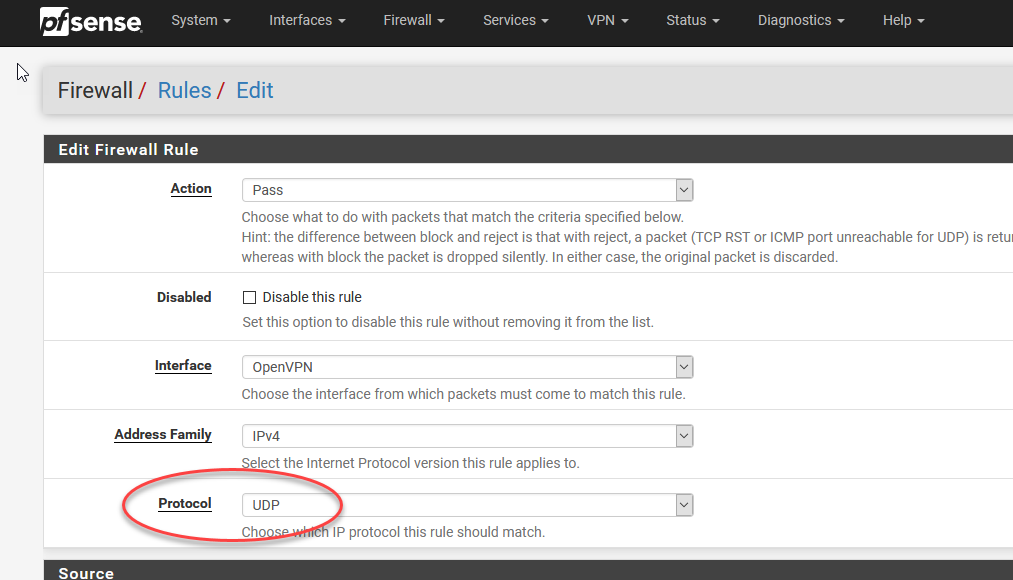
Task: Open the Status menu
Action: [693, 21]
